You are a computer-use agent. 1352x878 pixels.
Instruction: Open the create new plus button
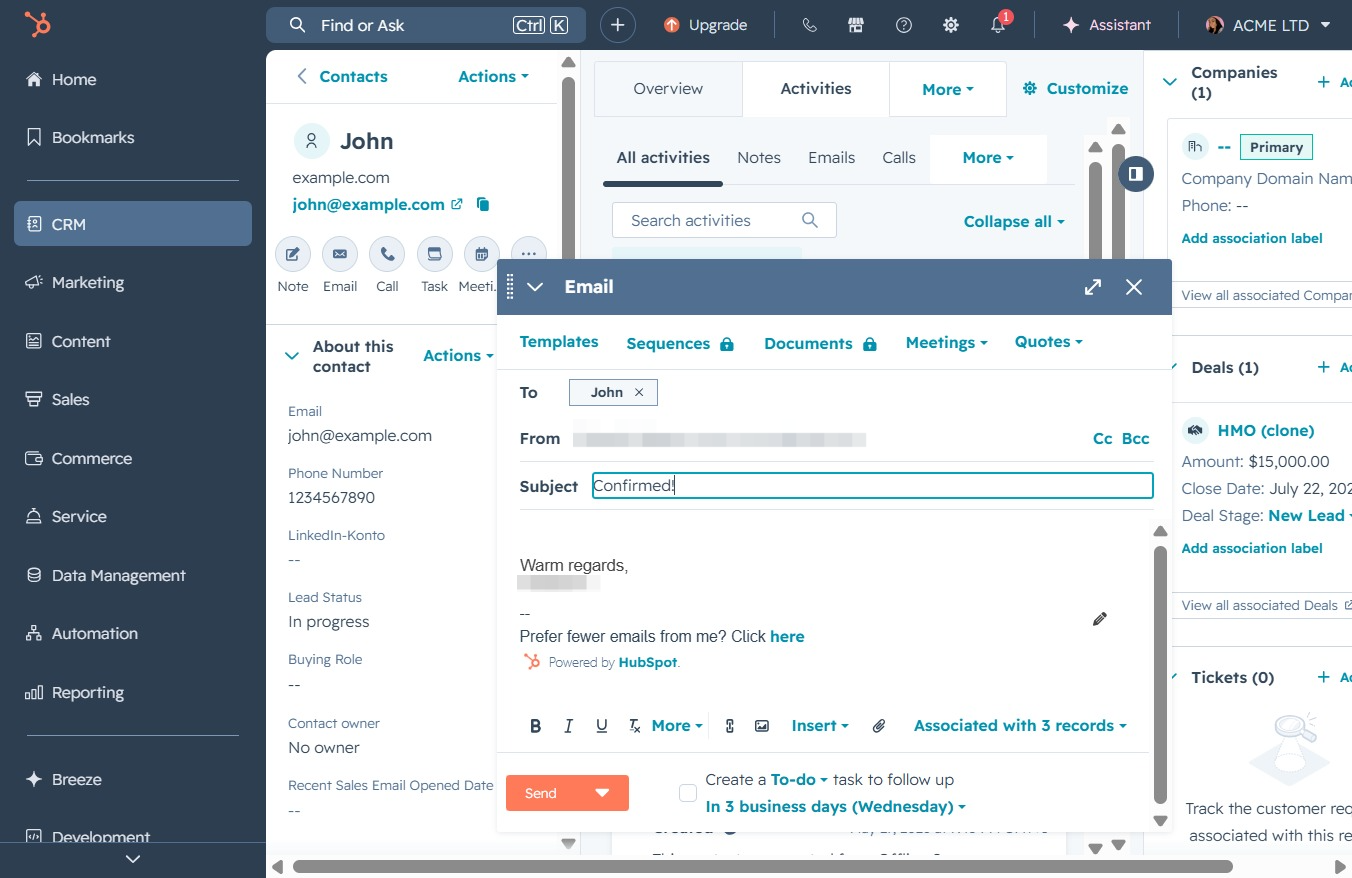pyautogui.click(x=618, y=25)
